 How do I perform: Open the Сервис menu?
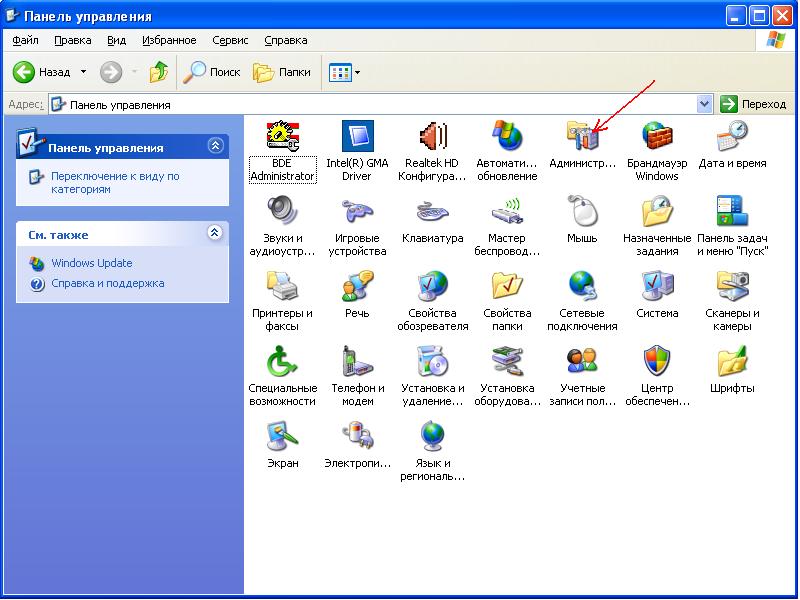pos(231,40)
